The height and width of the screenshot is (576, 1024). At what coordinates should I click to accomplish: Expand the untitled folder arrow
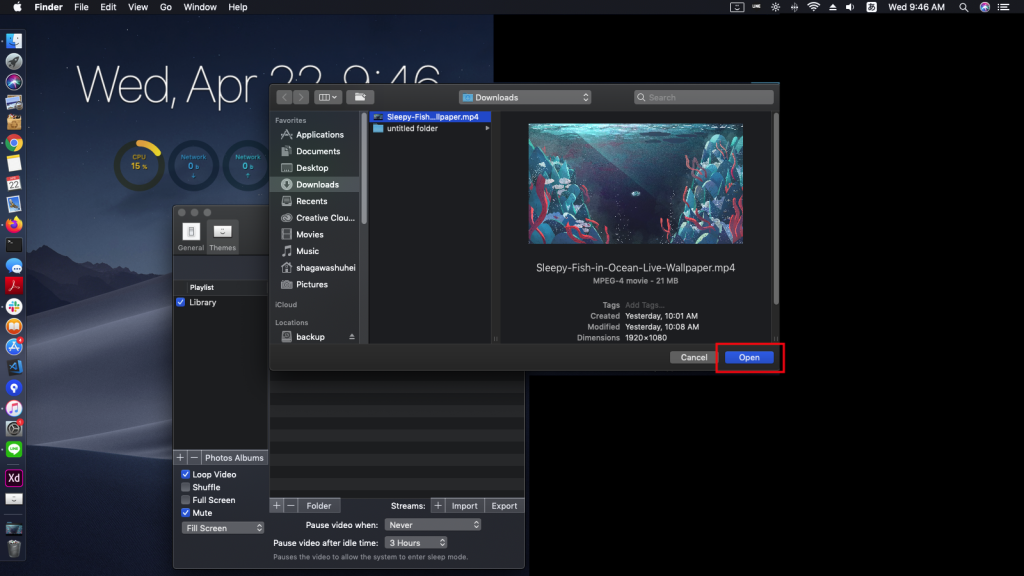tap(487, 129)
